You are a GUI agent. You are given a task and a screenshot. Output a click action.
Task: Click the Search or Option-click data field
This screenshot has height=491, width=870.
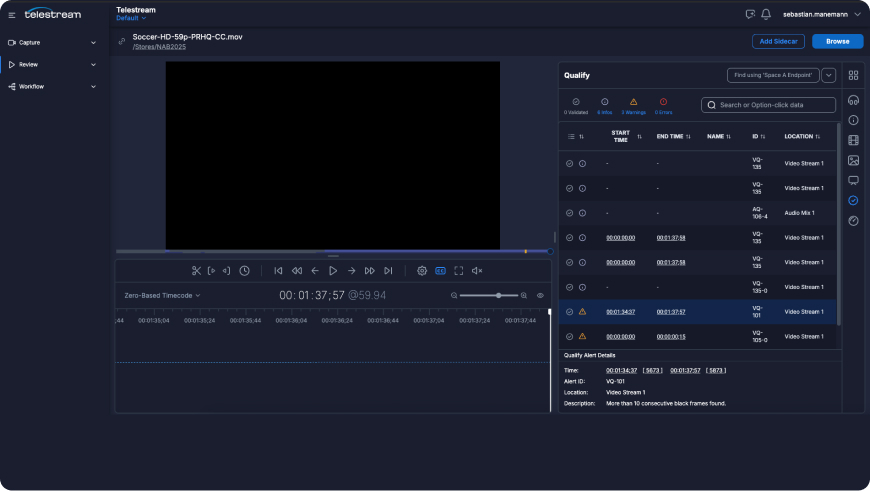click(x=768, y=105)
